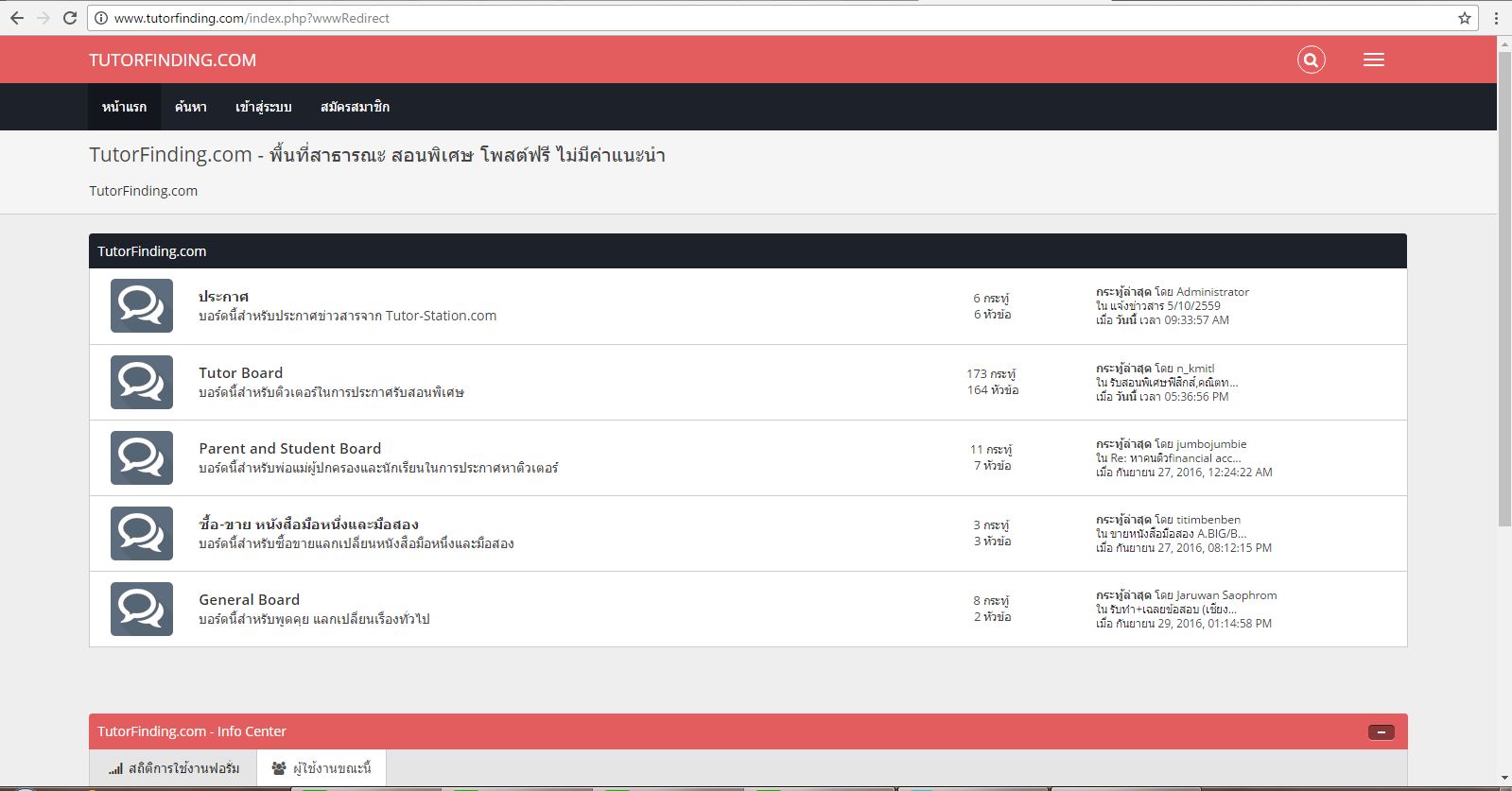
Task: Open n_kmitl user profile link
Action: click(1195, 369)
